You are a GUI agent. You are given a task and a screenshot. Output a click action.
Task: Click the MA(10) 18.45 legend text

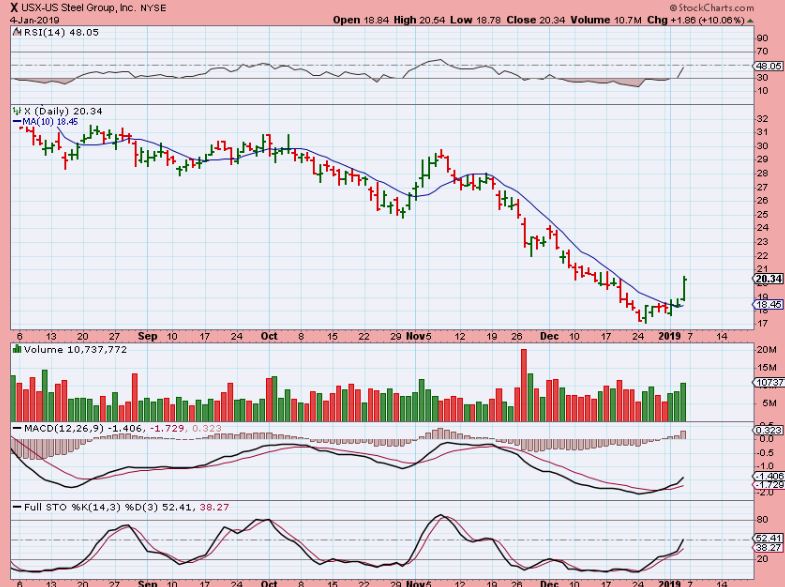(51, 122)
